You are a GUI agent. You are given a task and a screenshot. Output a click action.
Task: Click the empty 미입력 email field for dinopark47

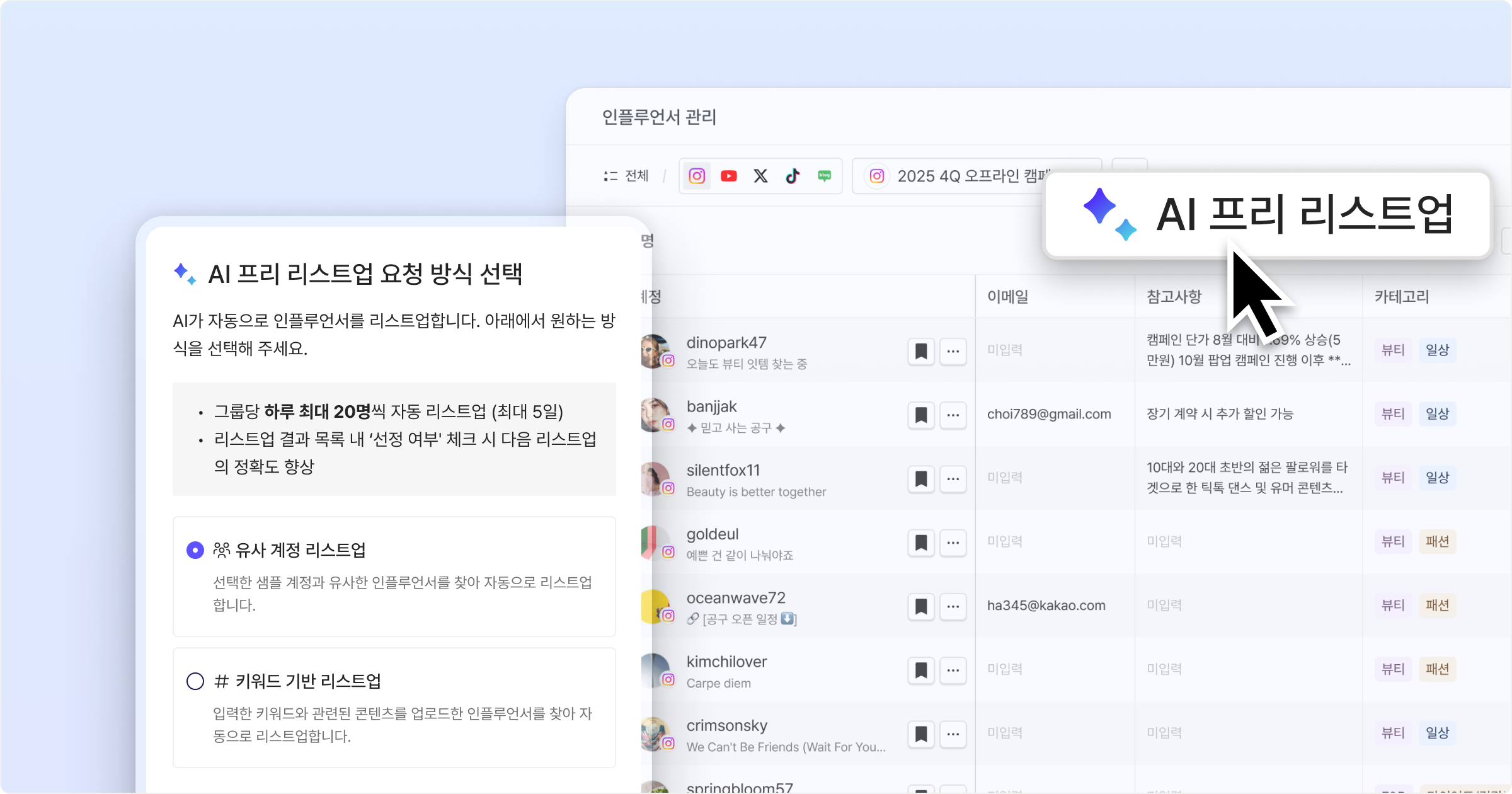(x=1005, y=350)
